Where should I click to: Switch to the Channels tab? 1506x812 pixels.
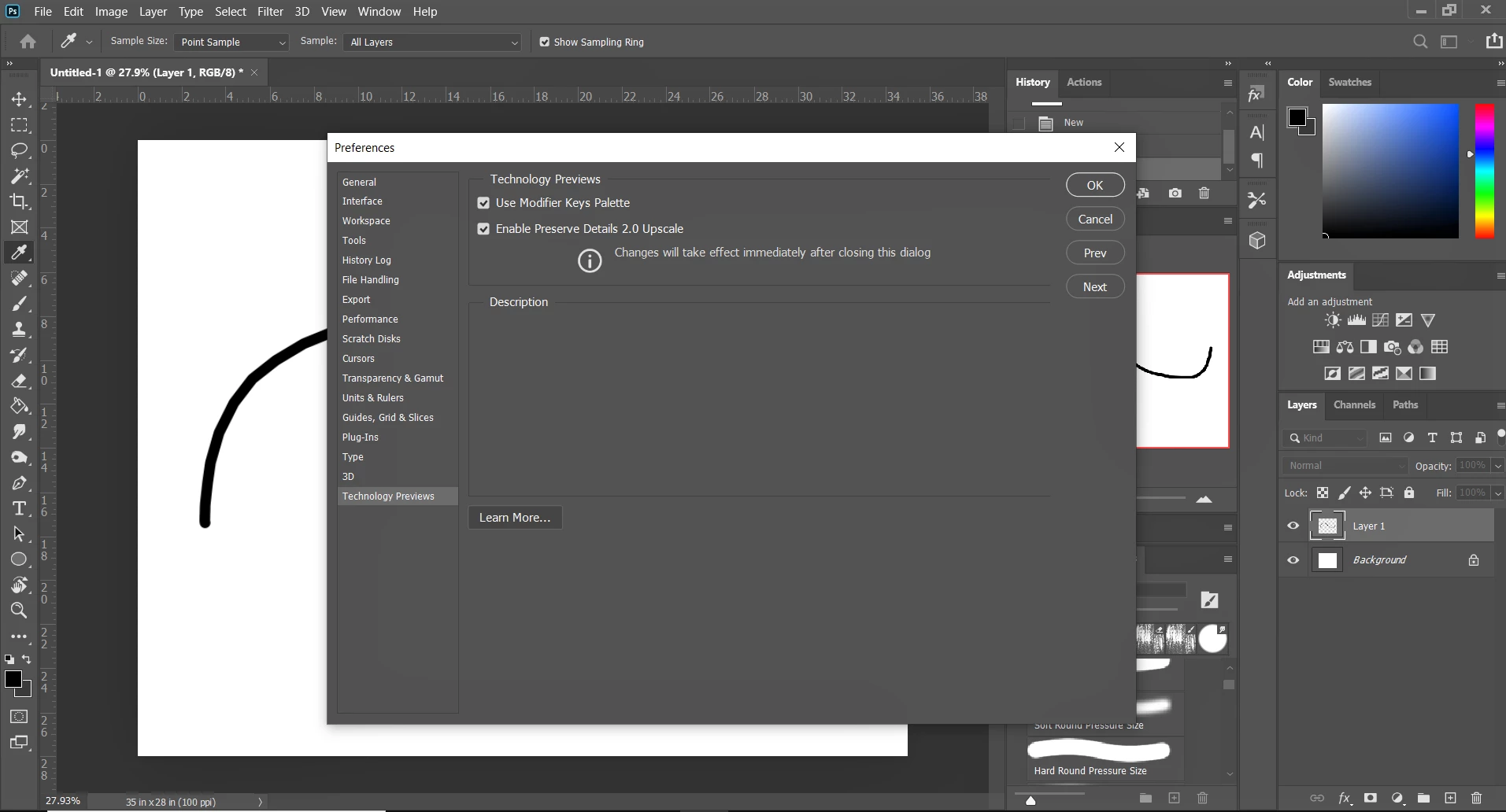pos(1354,405)
